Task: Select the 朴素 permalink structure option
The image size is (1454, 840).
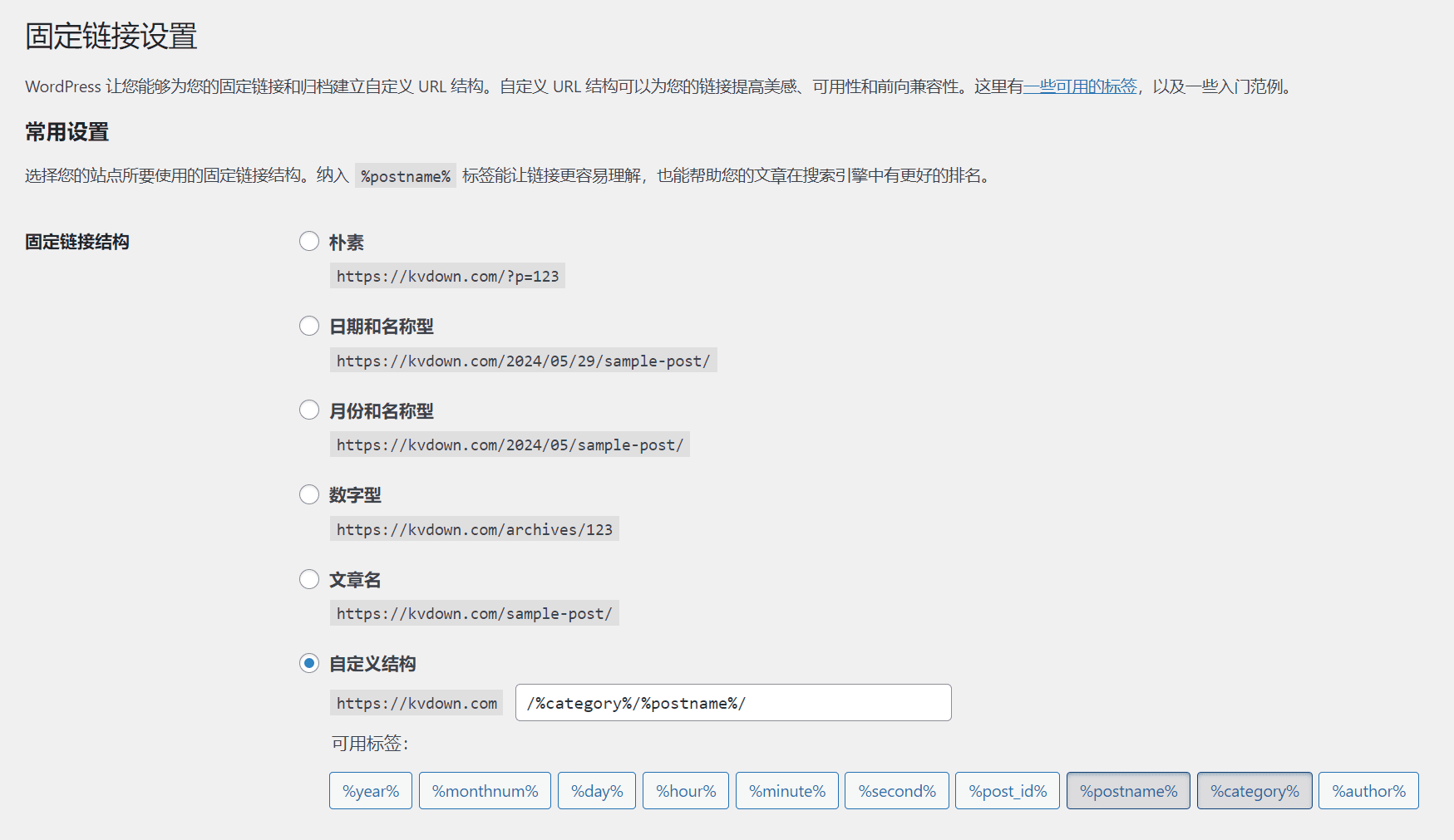Action: [x=308, y=241]
